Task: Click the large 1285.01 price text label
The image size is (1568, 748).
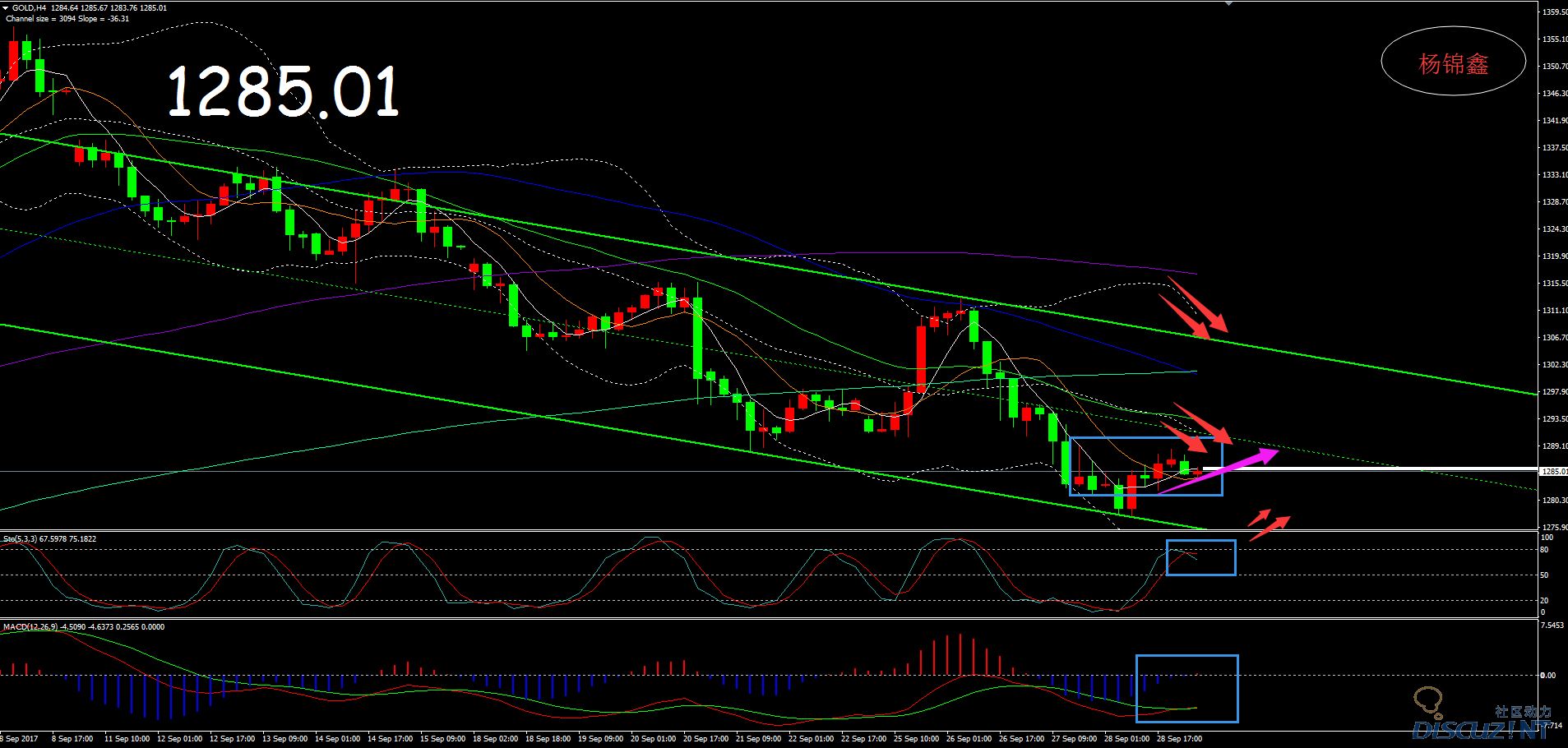Action: click(x=283, y=91)
